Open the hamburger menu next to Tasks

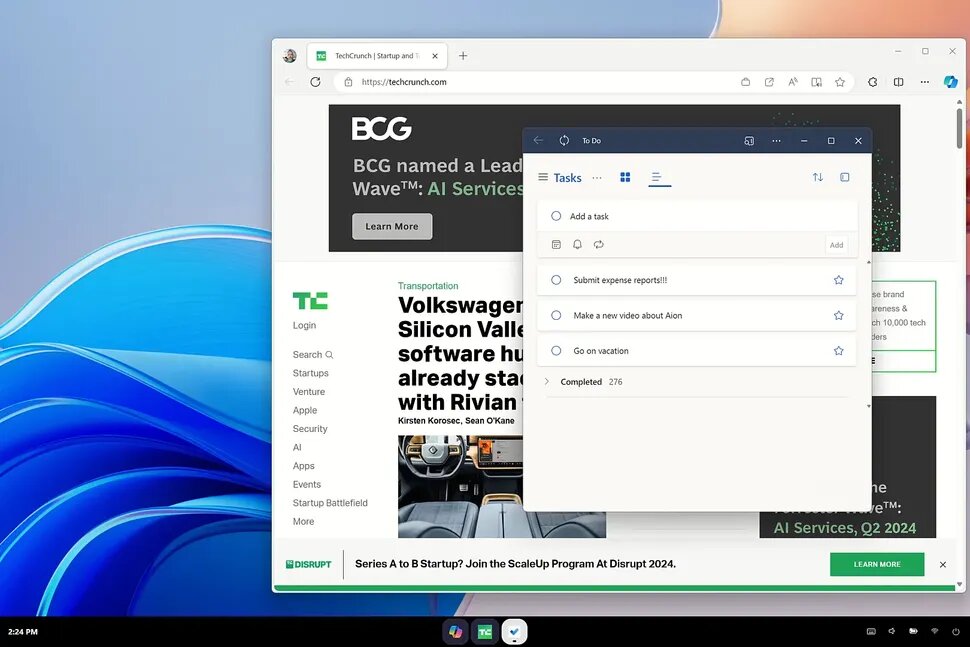(x=543, y=178)
